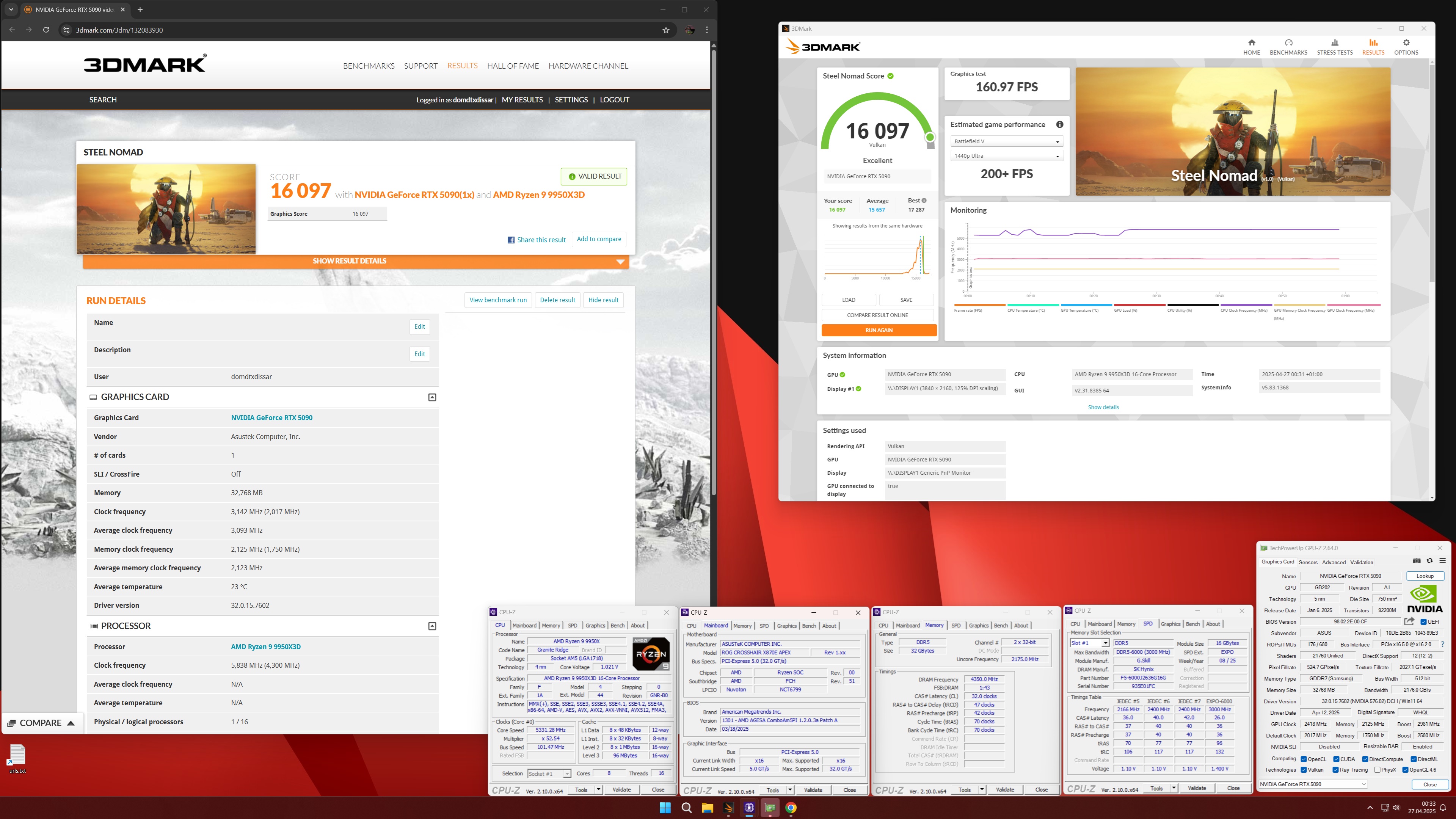The width and height of the screenshot is (1456, 819).
Task: Toggle UEFI checkbox in GPU-Z
Action: [1423, 622]
